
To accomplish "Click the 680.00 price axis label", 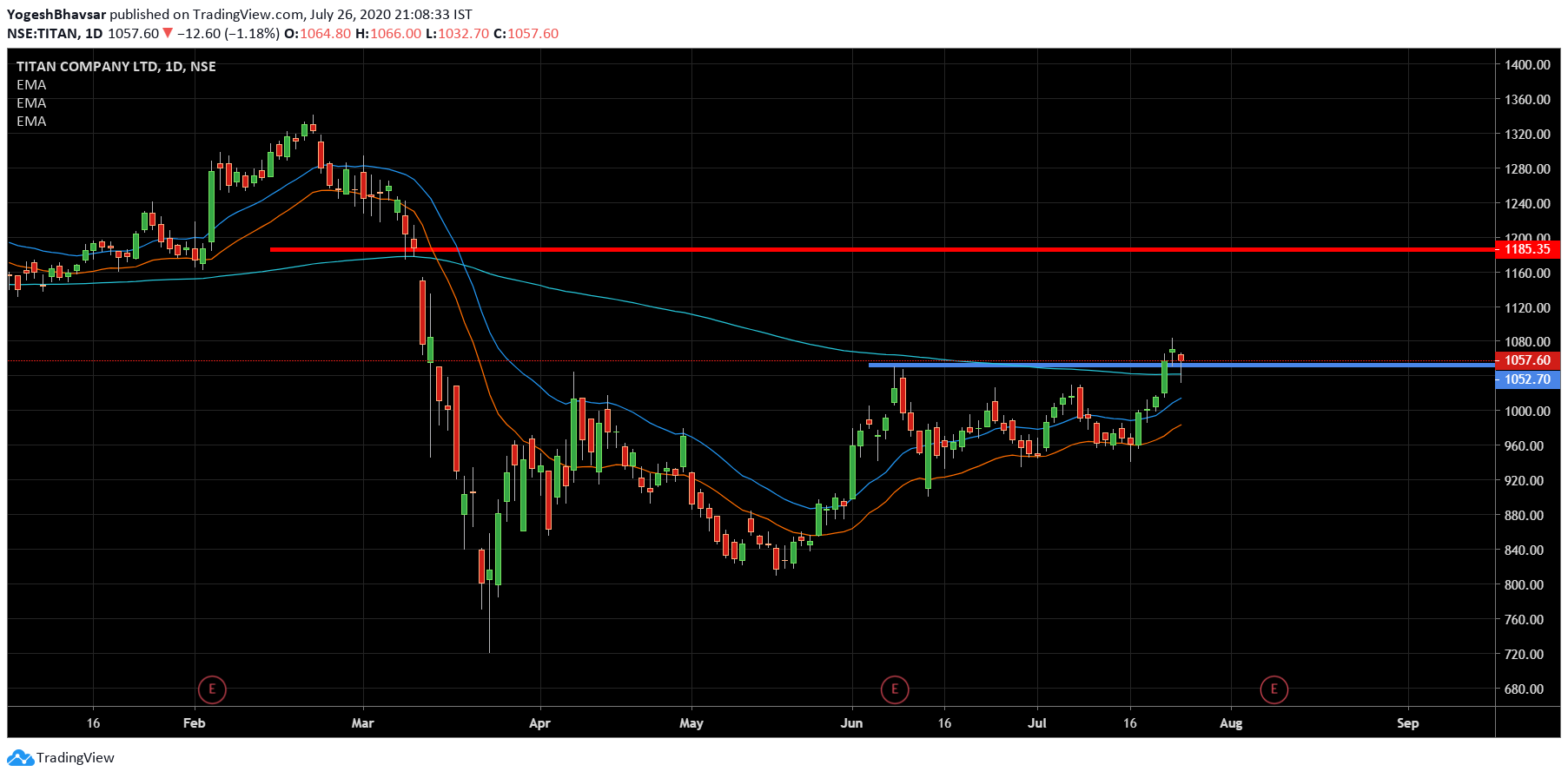I will [x=1524, y=689].
